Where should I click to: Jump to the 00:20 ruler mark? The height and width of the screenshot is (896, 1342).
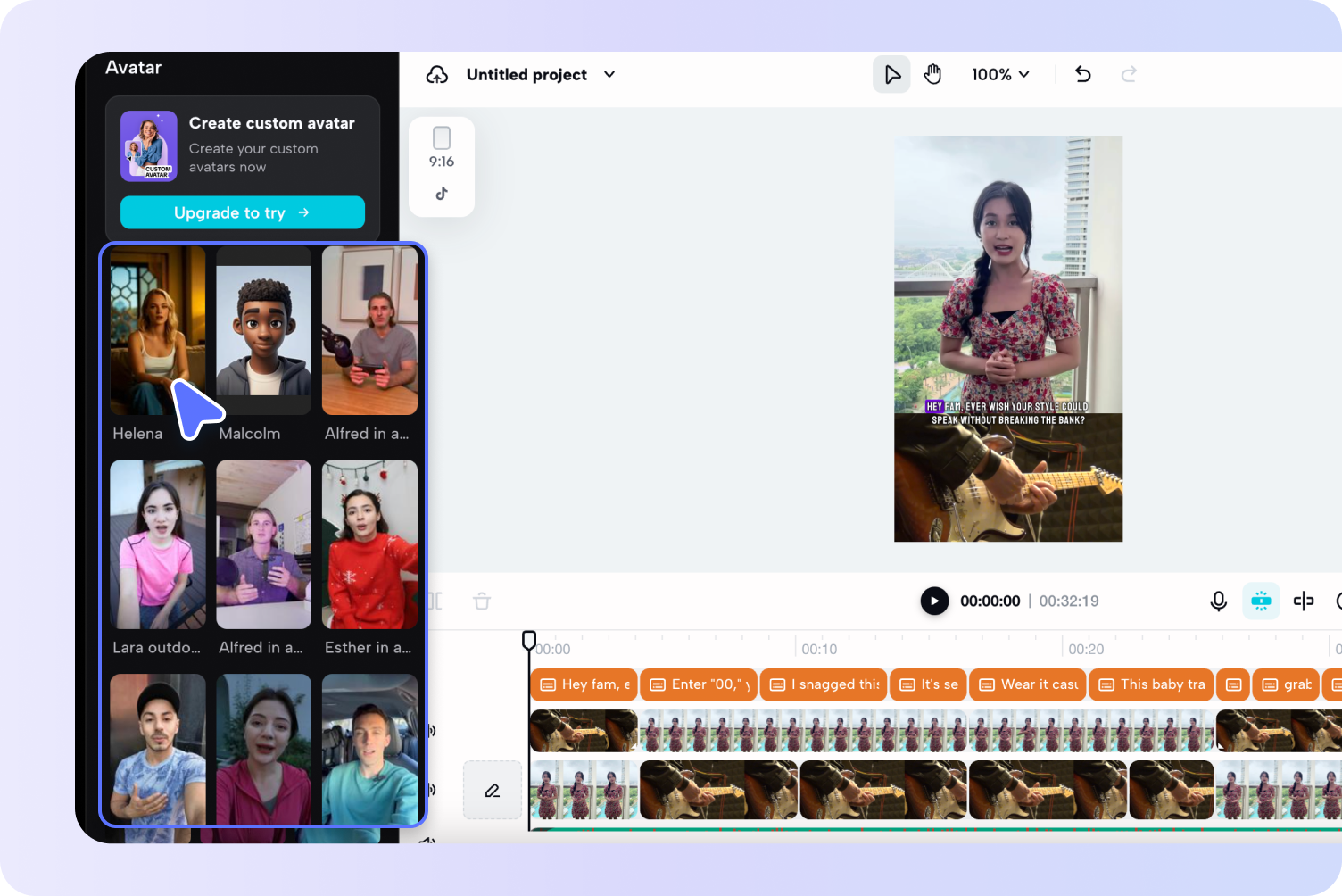[1086, 649]
